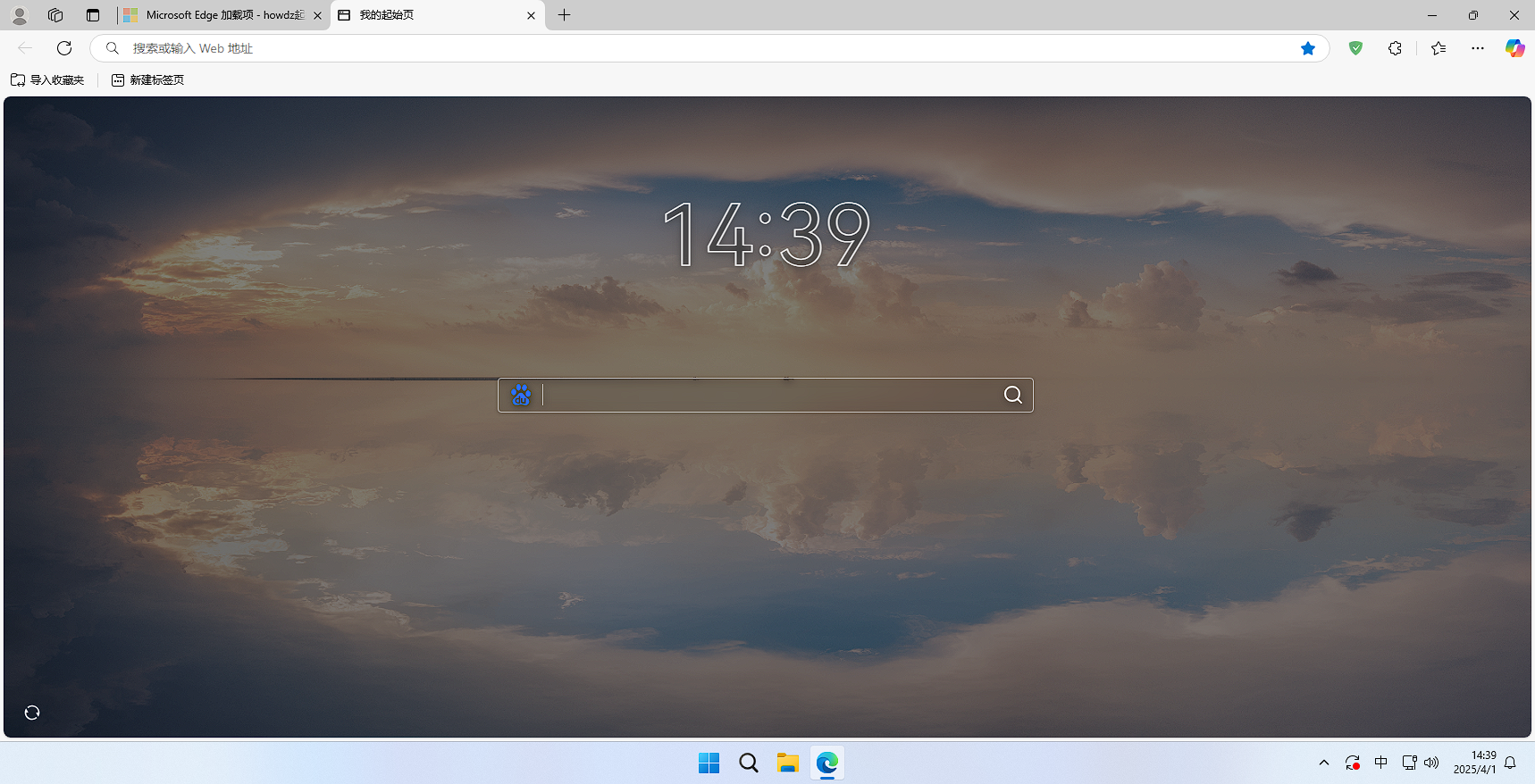Open taskbar Search magnifier
The image size is (1535, 784).
pos(749,763)
